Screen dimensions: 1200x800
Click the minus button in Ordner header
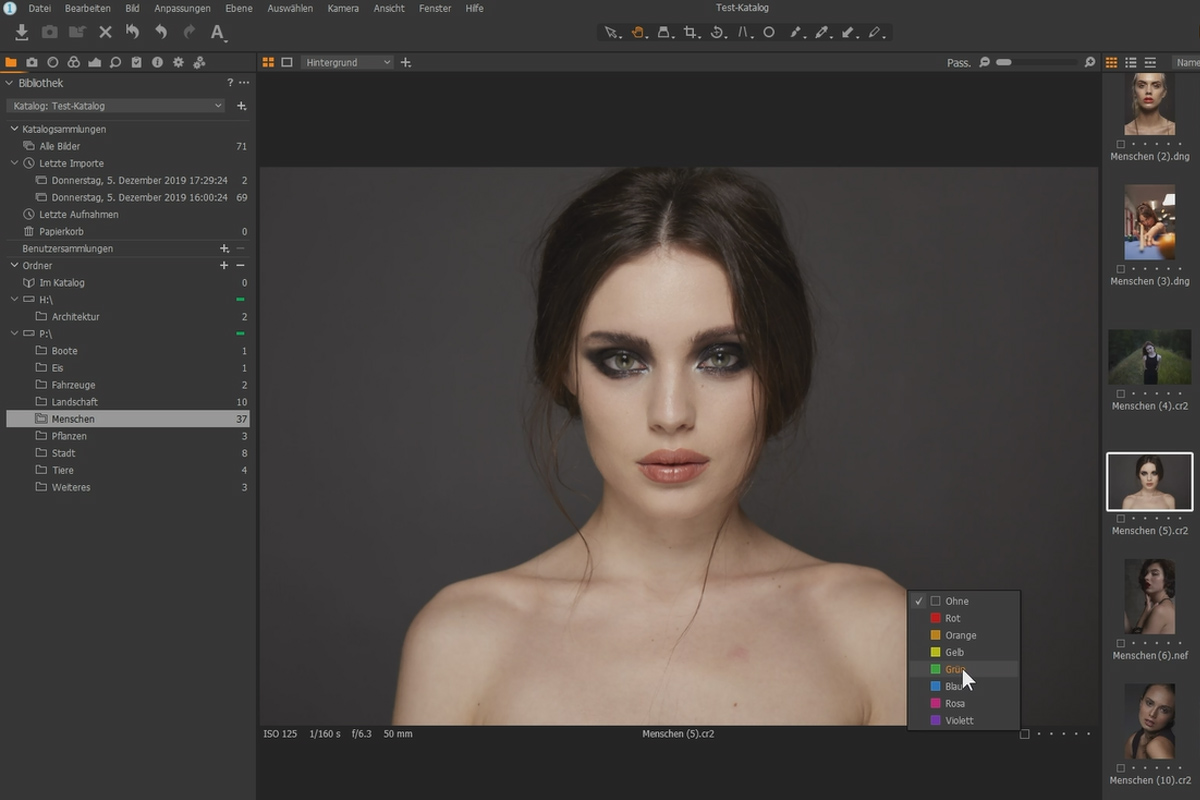pyautogui.click(x=240, y=266)
